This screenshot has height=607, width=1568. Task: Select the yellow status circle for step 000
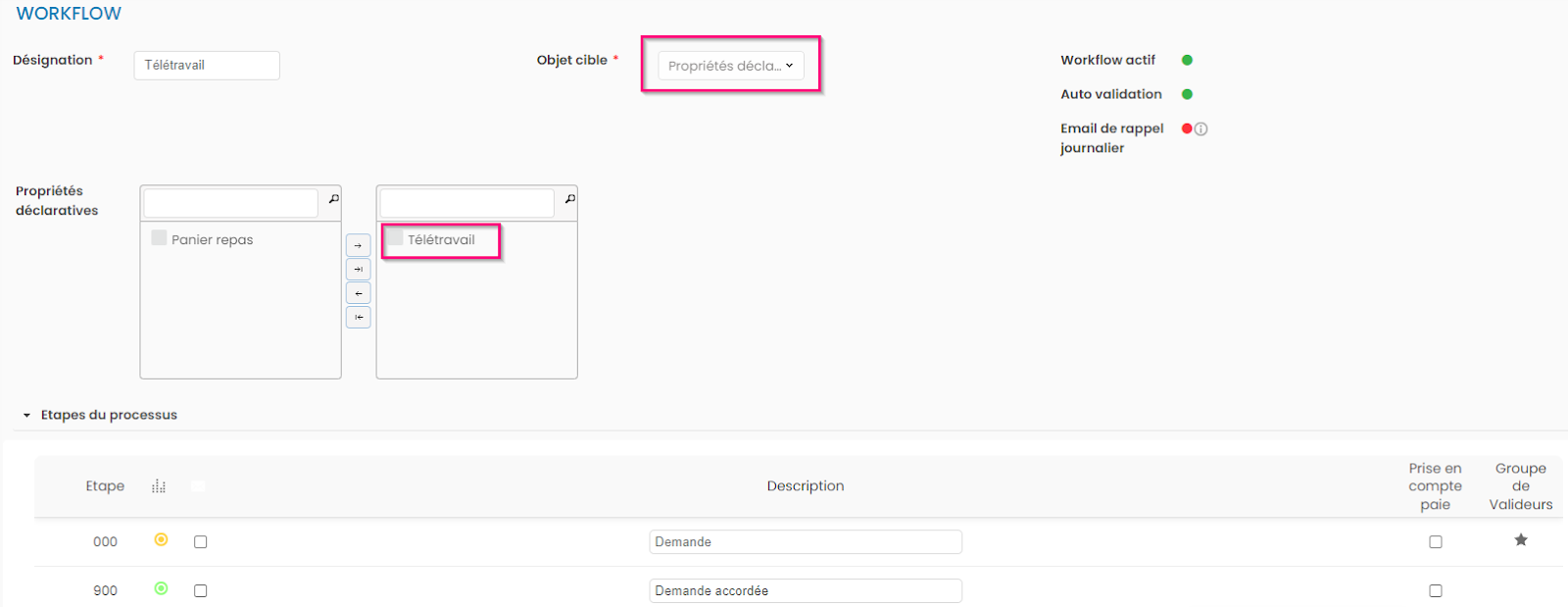click(x=161, y=540)
